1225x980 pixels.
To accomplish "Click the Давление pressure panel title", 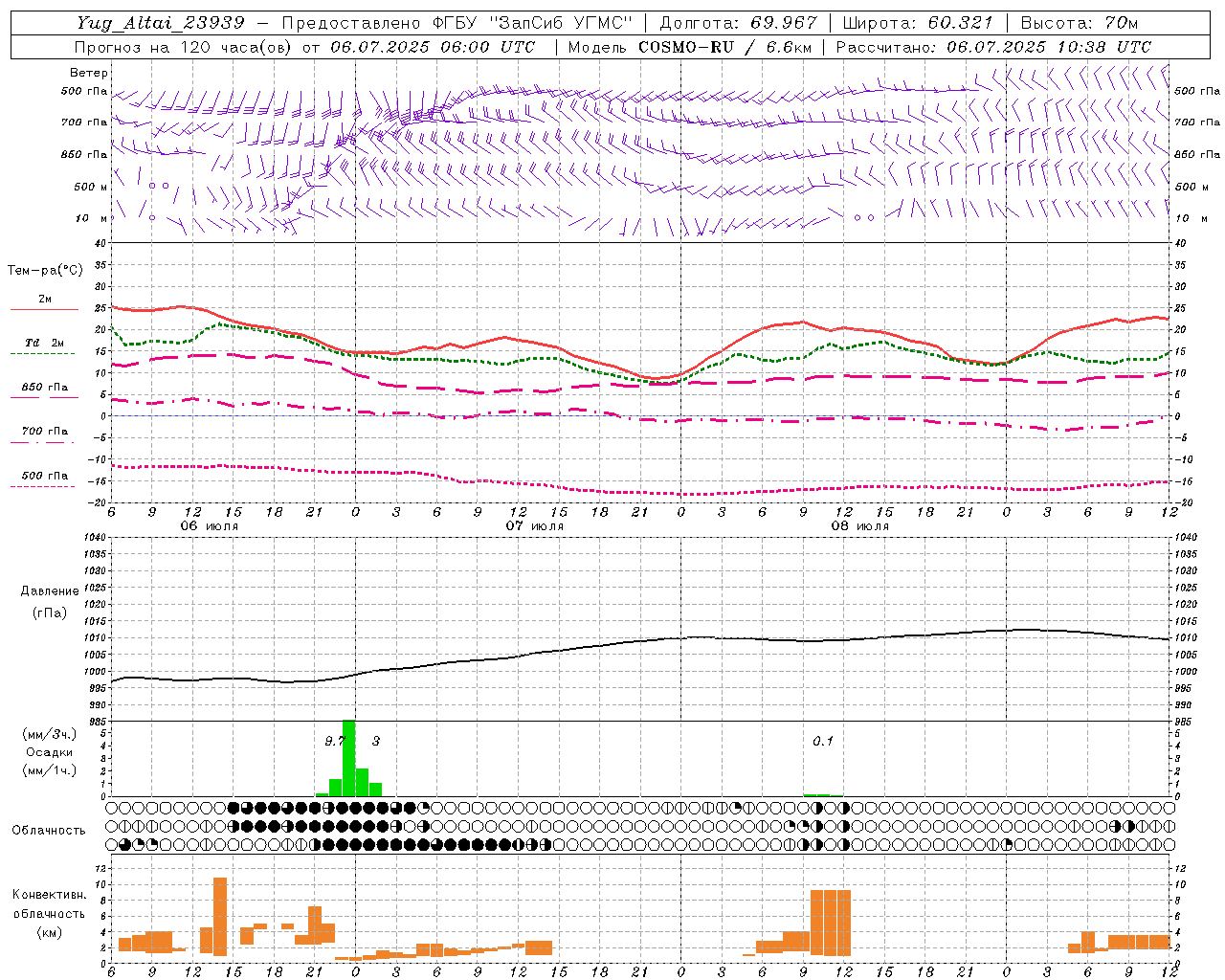I will pyautogui.click(x=50, y=591).
